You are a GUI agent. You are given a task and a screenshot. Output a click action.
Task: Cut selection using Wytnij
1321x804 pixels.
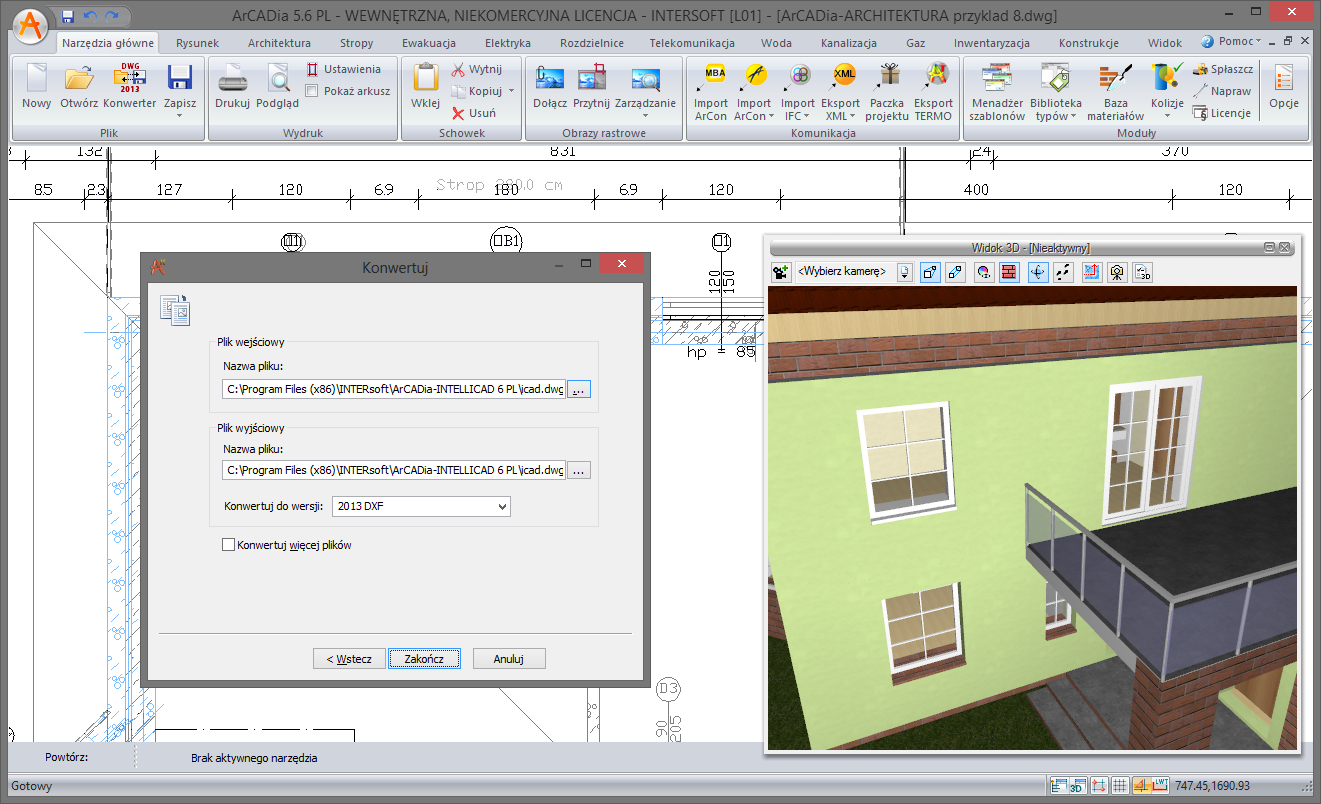tap(476, 69)
